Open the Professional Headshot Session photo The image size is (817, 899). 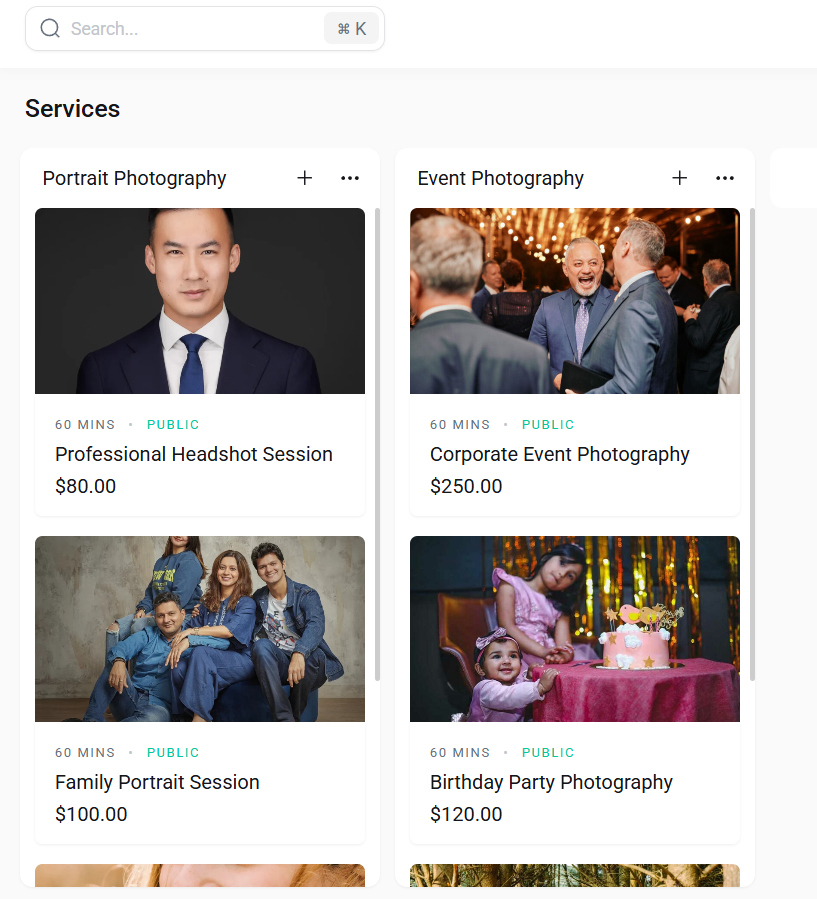[200, 301]
